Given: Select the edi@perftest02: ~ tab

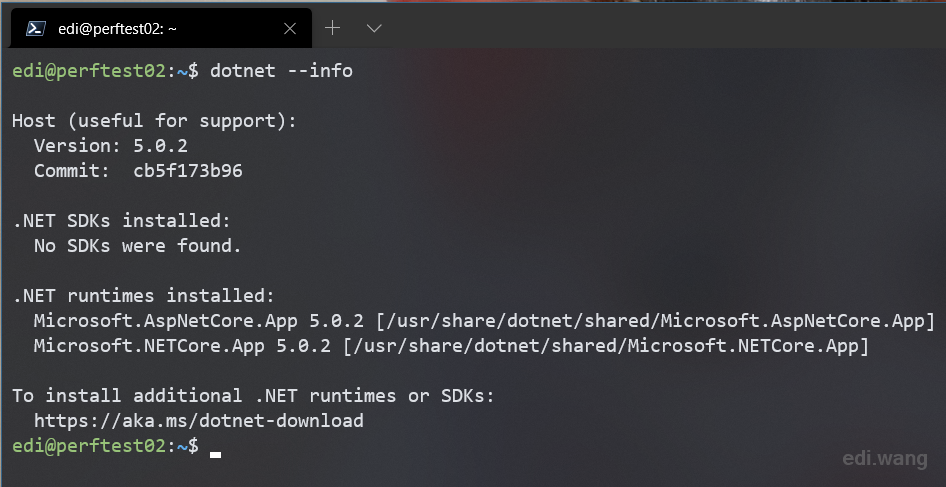Looking at the screenshot, I should click(161, 28).
